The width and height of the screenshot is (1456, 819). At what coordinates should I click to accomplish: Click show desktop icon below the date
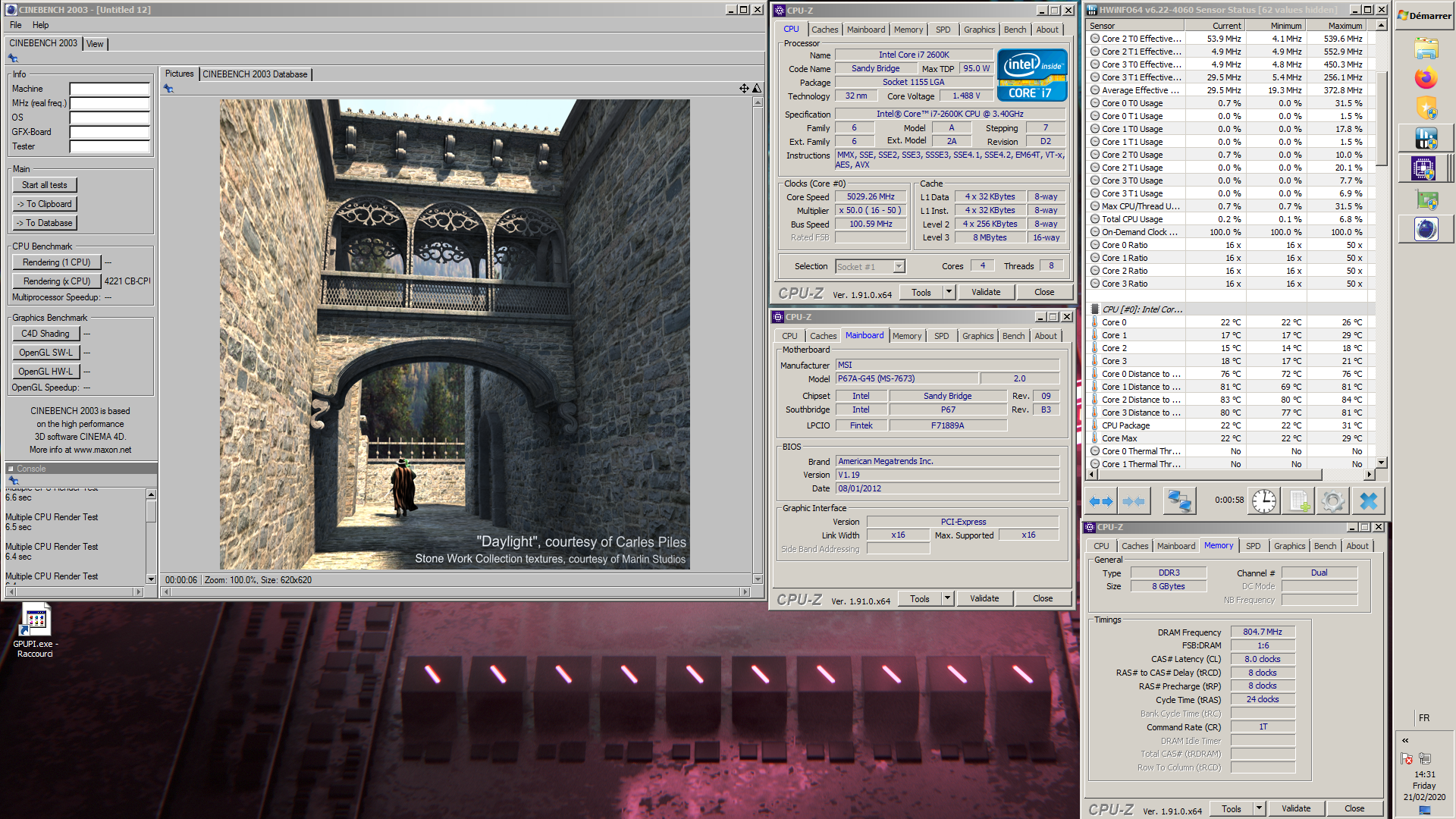coord(1424,810)
